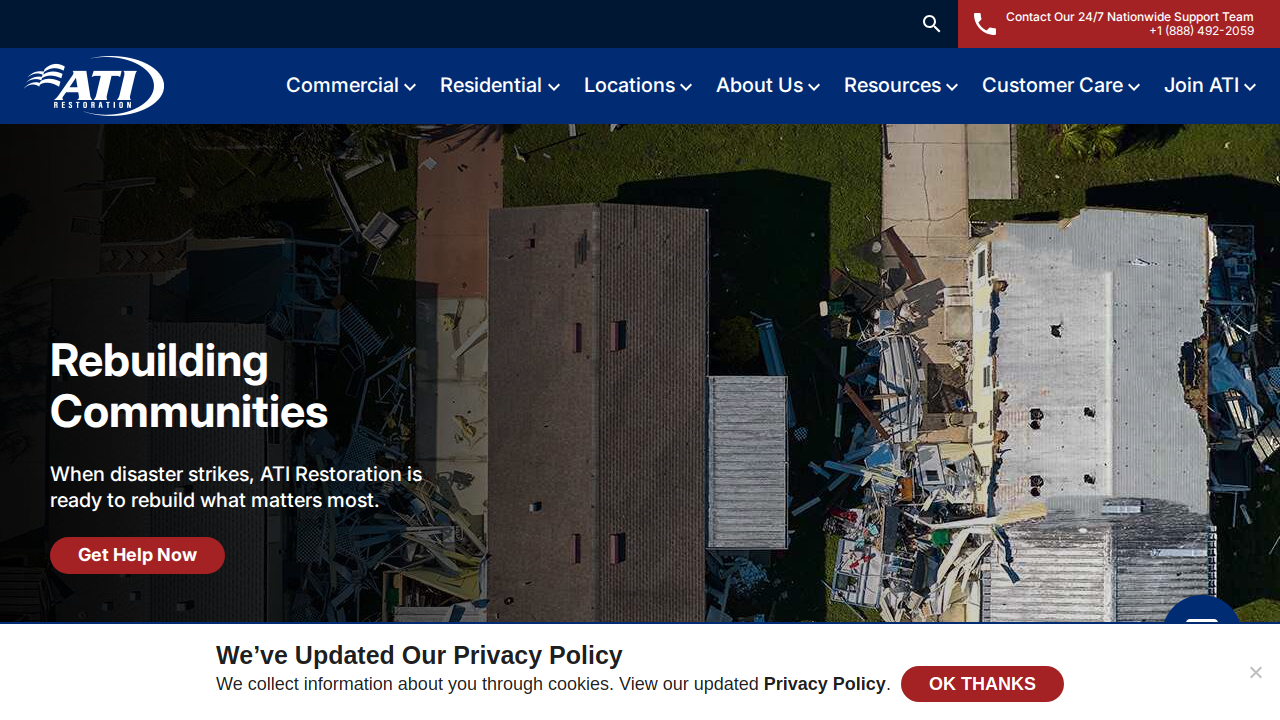Click the Rebuilding Communities headline
Screen dimensions: 1280x720
click(189, 386)
